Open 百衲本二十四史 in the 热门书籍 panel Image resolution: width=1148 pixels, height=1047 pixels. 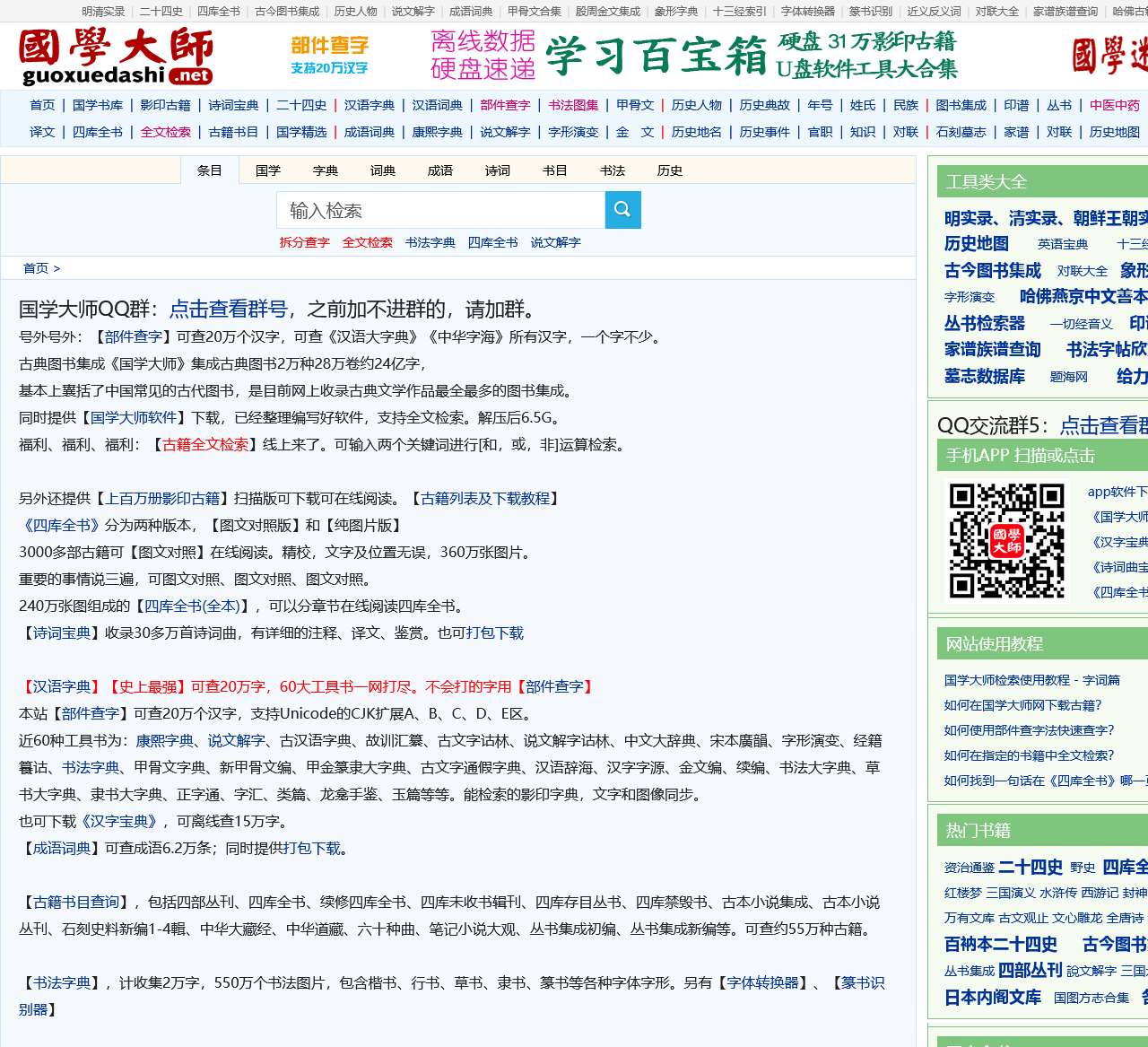[x=1001, y=944]
